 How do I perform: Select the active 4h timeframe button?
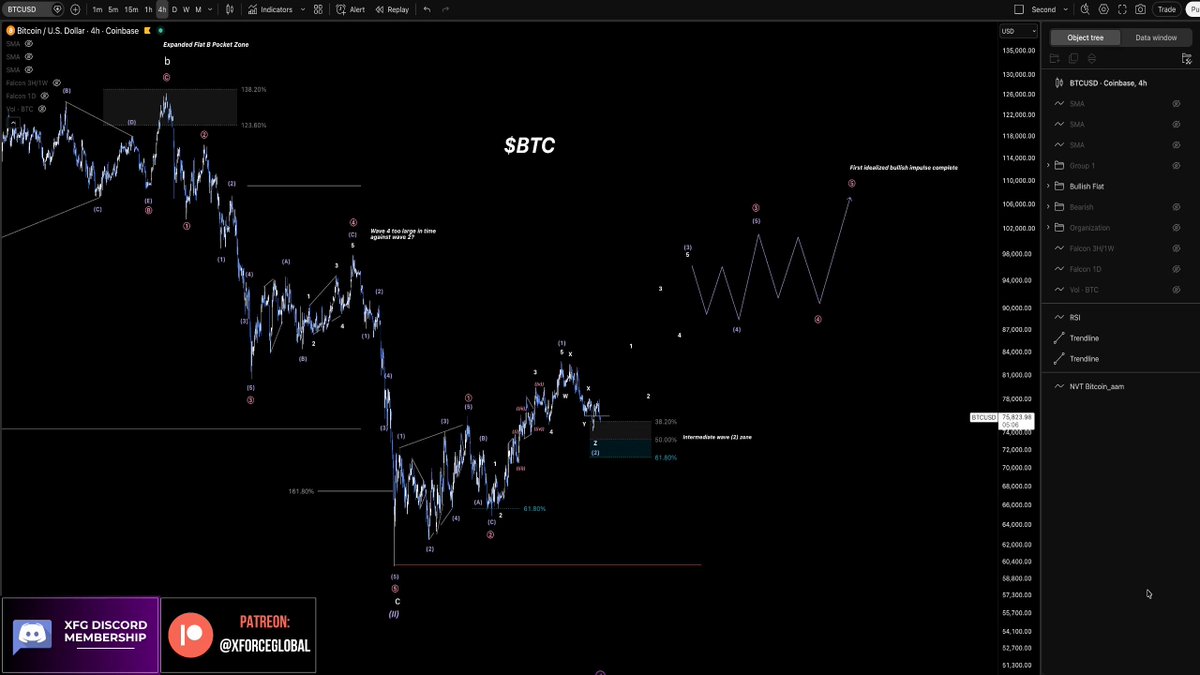tap(162, 9)
